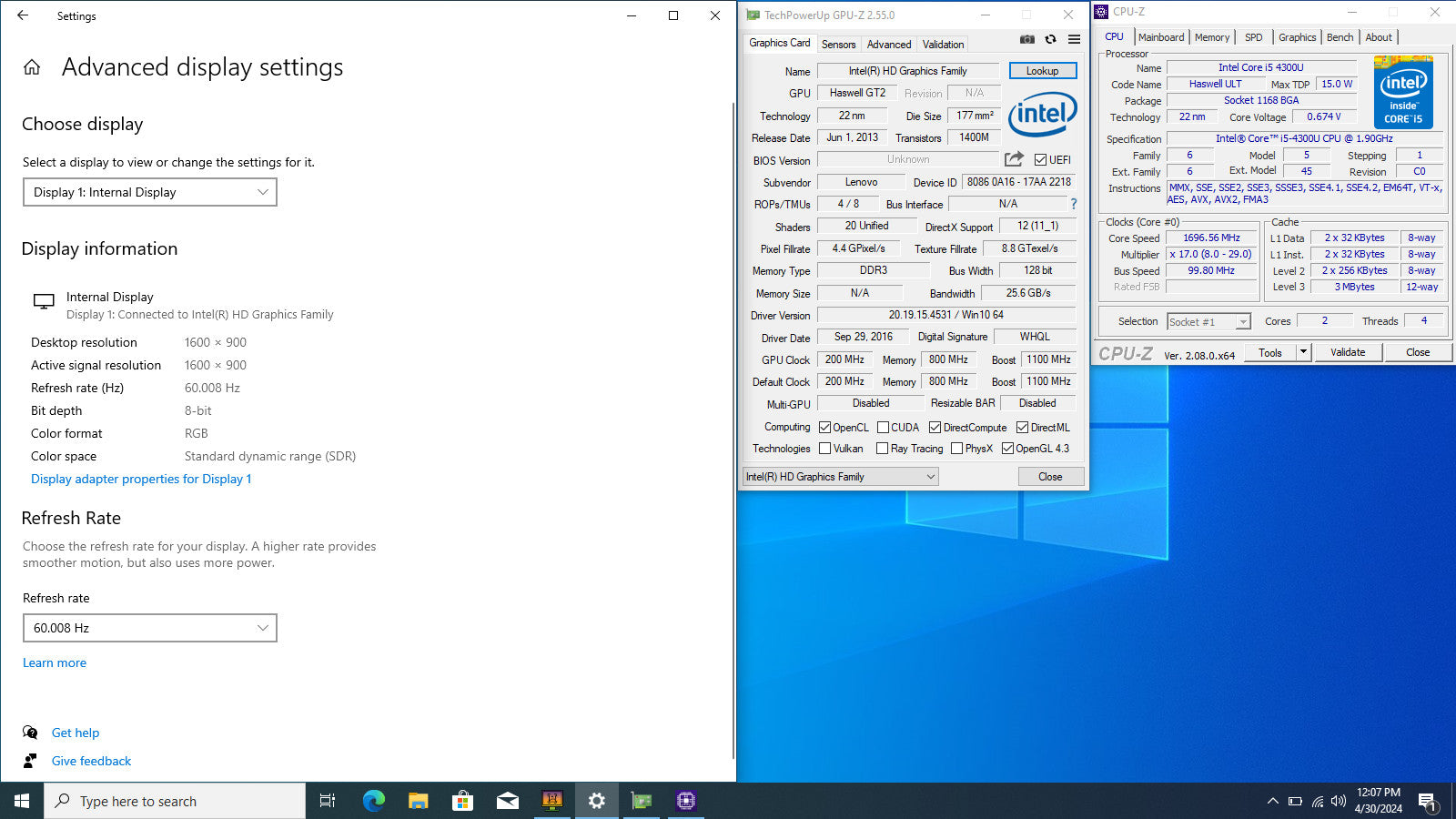Click the GPU-Z screenshot camera icon

1026,39
